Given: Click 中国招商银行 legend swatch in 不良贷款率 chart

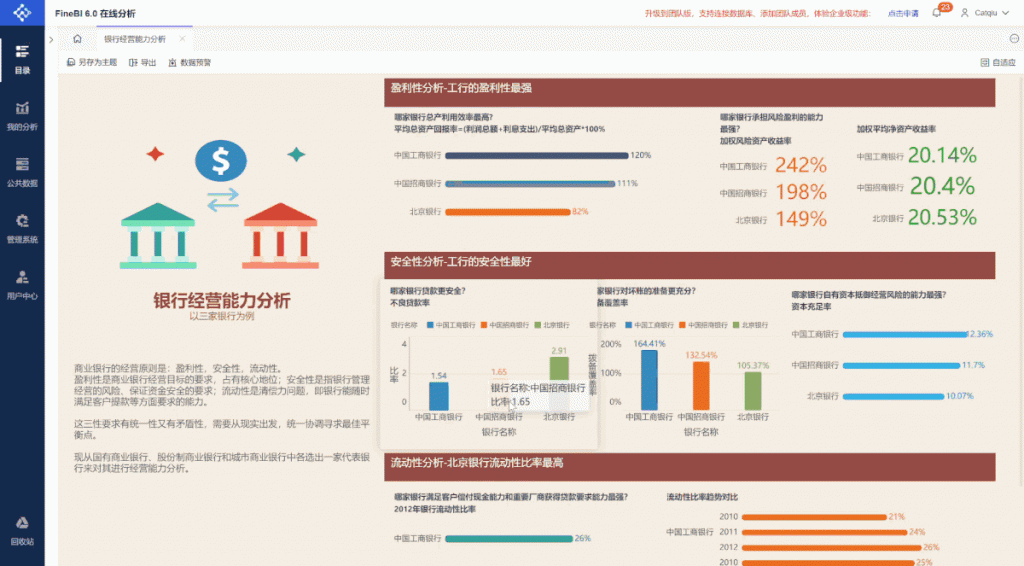Looking at the screenshot, I should point(484,325).
